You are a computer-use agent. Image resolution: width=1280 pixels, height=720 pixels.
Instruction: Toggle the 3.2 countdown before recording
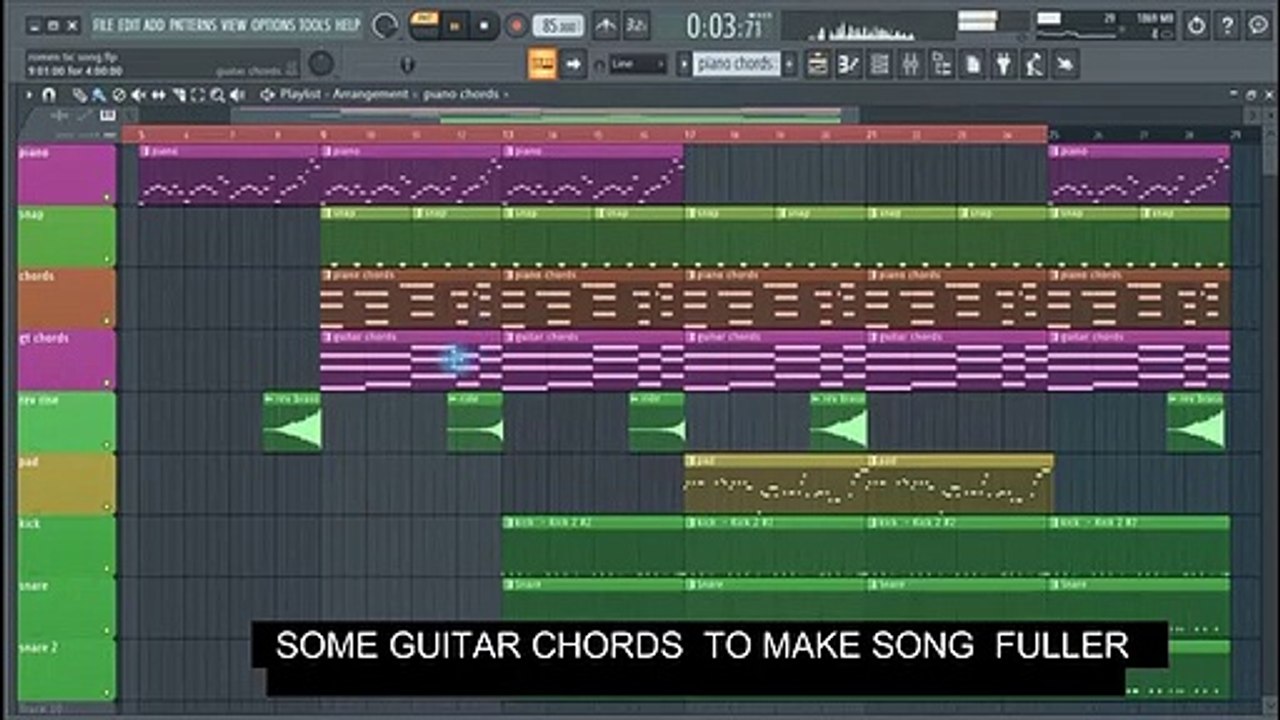pyautogui.click(x=635, y=25)
